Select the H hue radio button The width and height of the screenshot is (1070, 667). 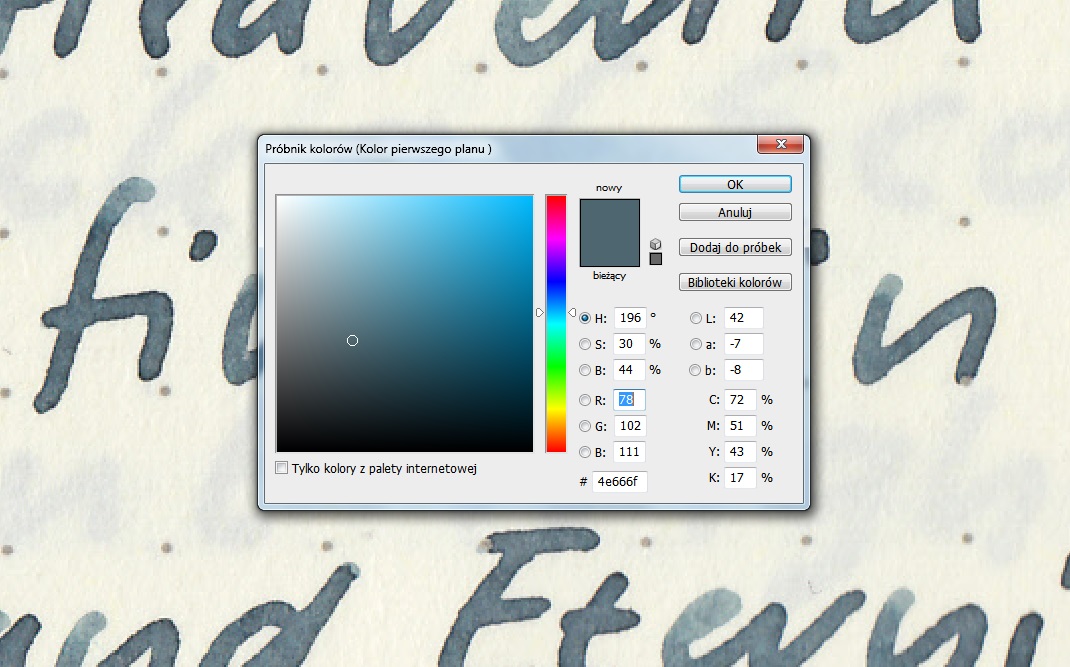coord(585,319)
